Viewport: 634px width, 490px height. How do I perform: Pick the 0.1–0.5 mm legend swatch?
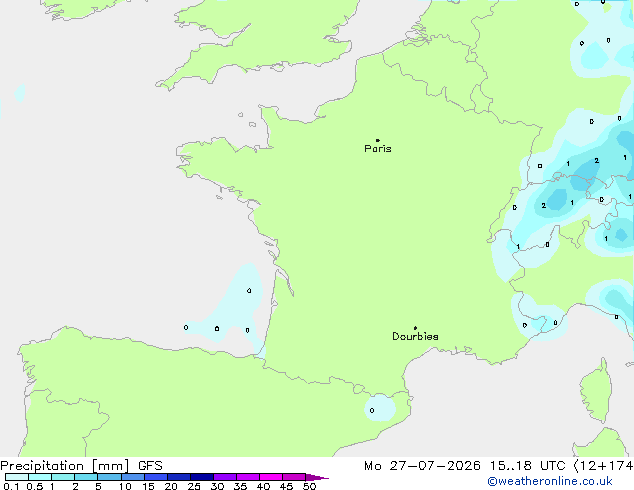coord(17,477)
